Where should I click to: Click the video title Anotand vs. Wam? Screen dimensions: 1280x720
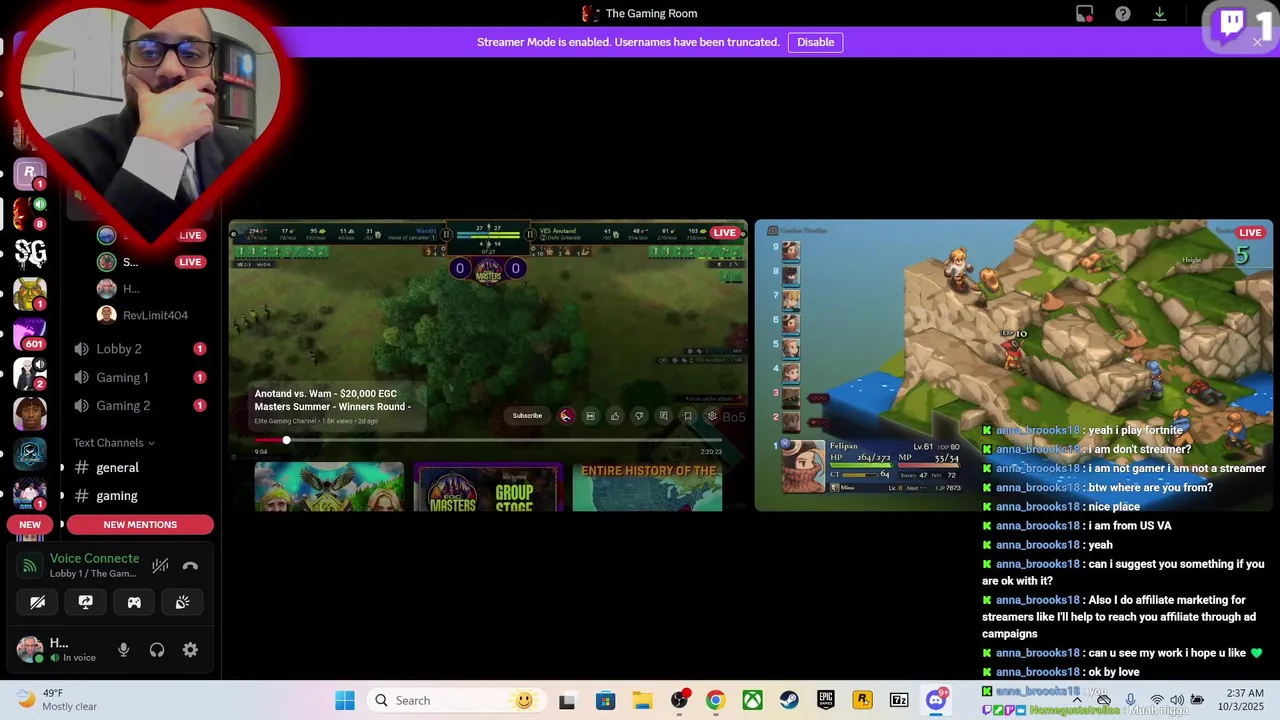333,400
